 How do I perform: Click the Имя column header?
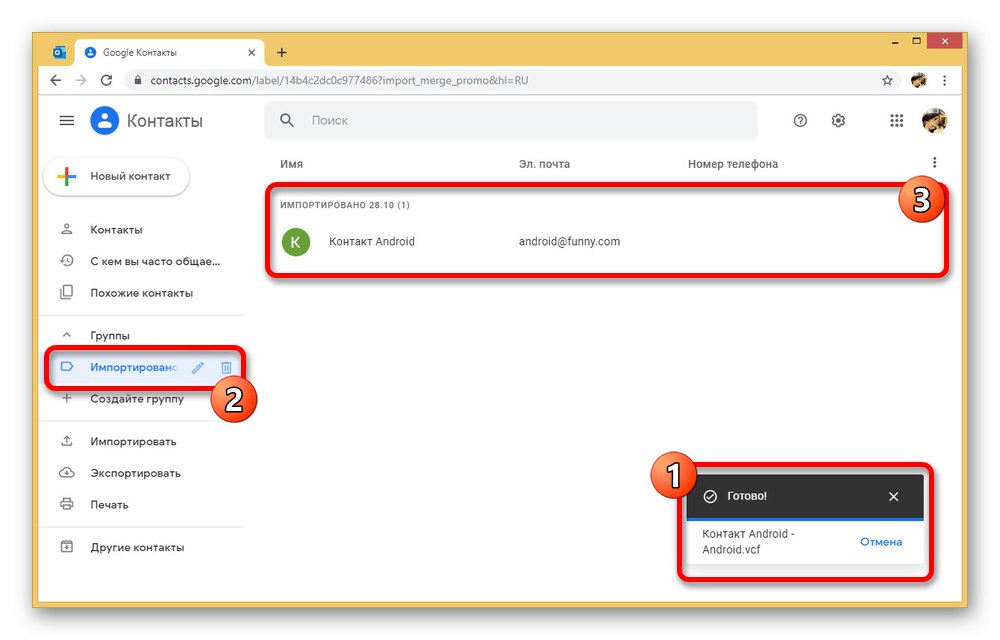point(291,164)
